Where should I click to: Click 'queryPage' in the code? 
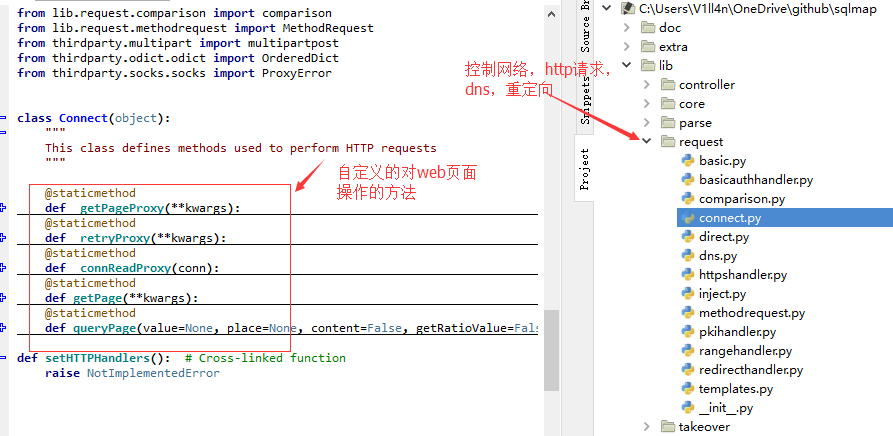pyautogui.click(x=104, y=328)
